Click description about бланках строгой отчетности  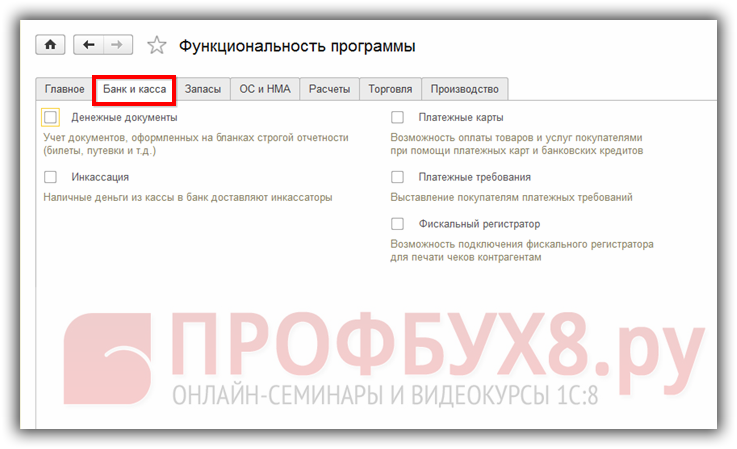(x=196, y=144)
